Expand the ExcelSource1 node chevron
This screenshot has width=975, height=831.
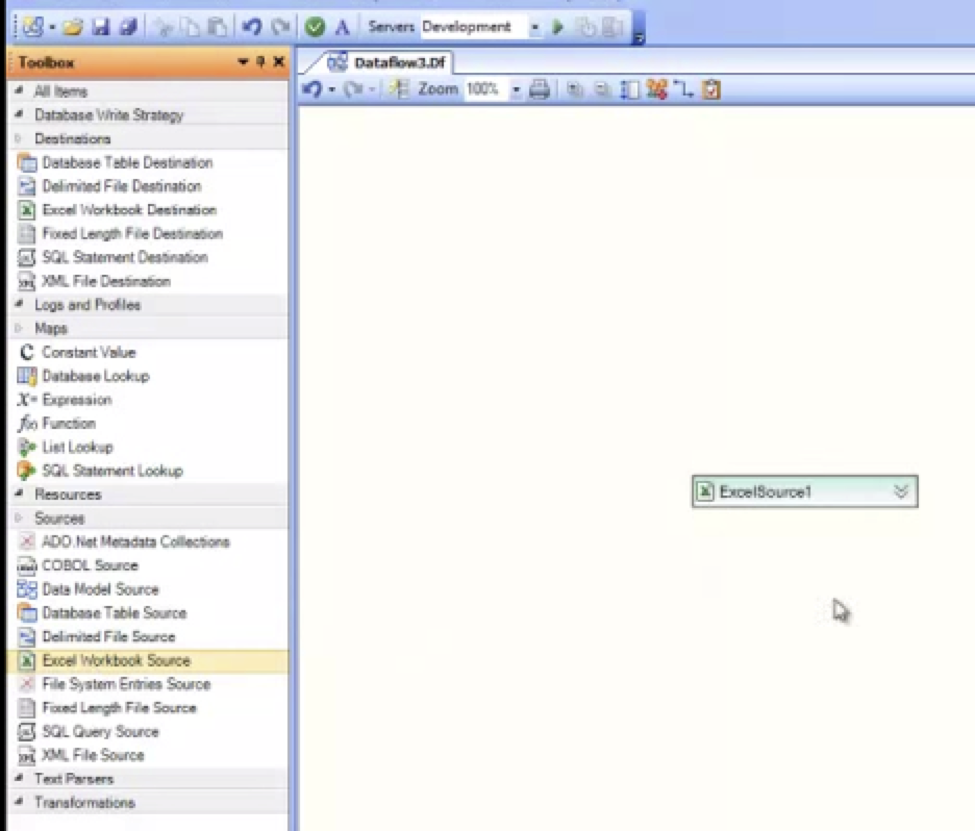pos(900,491)
